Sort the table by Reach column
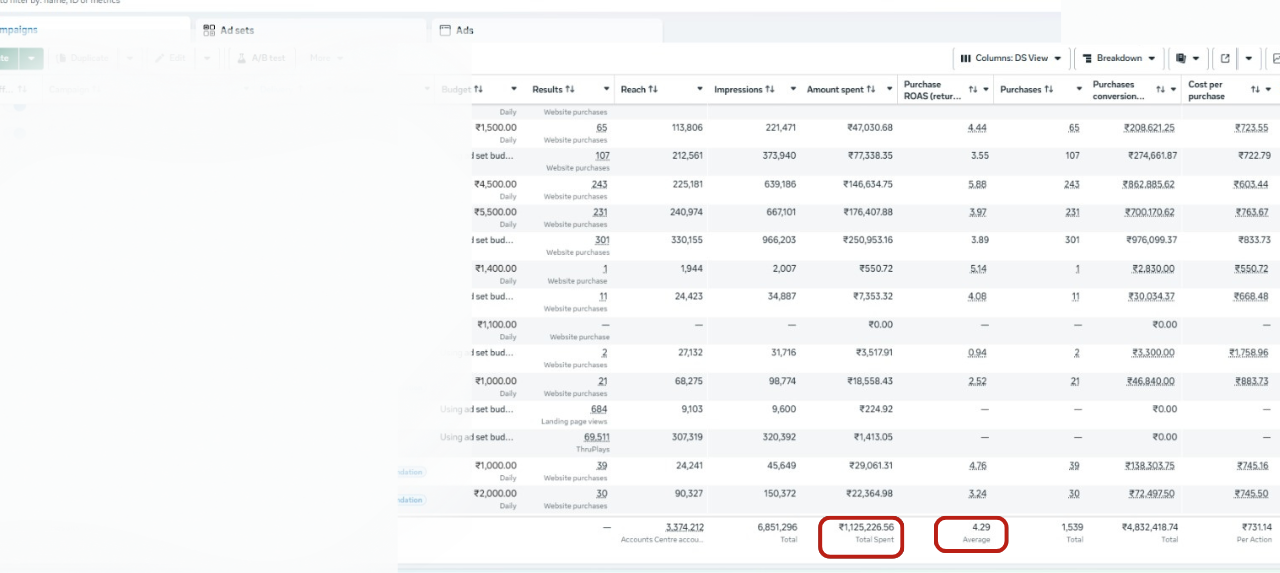 pyautogui.click(x=653, y=90)
